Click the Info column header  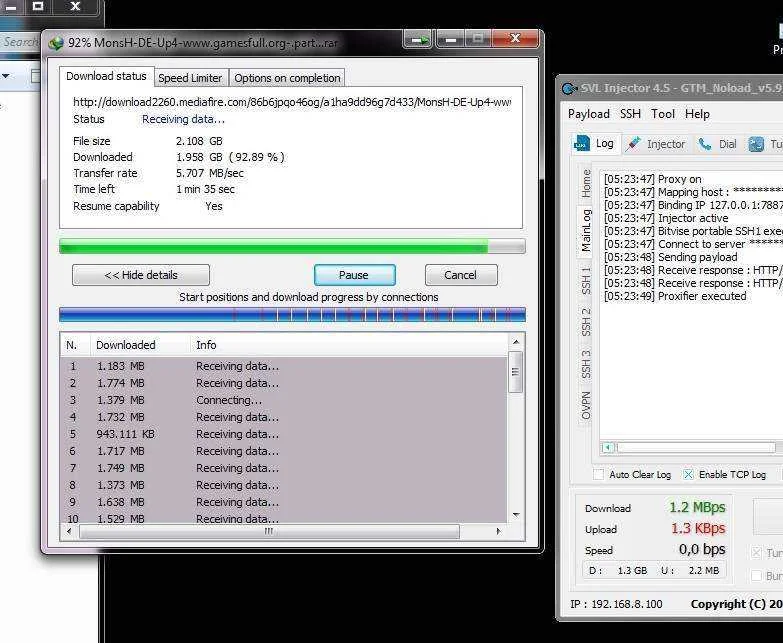349,345
